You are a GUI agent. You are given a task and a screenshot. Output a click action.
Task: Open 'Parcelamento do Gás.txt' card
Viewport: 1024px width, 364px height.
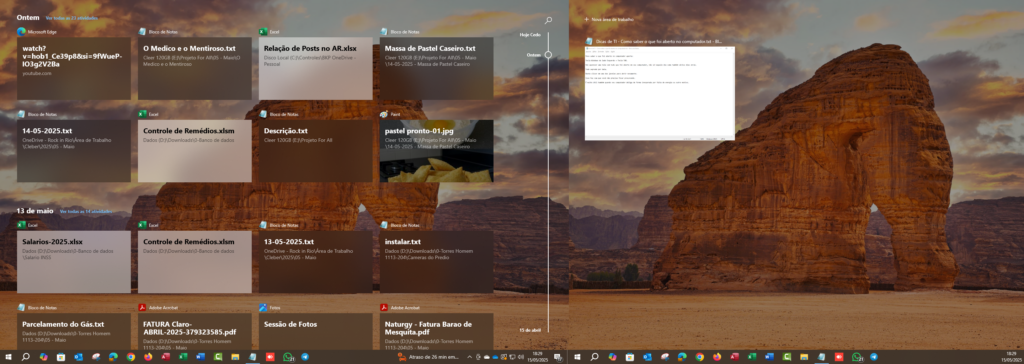coord(74,331)
